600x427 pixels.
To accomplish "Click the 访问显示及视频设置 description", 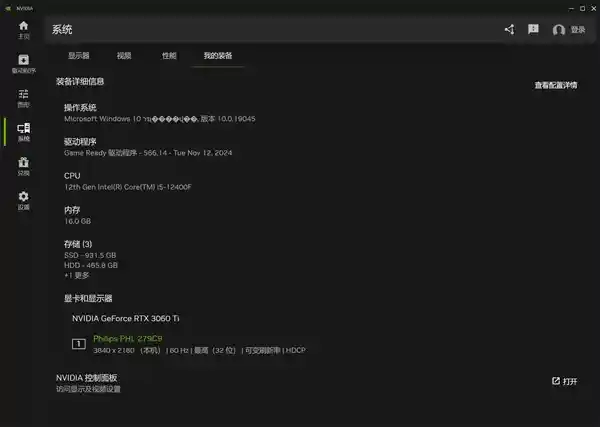I will 88,389.
